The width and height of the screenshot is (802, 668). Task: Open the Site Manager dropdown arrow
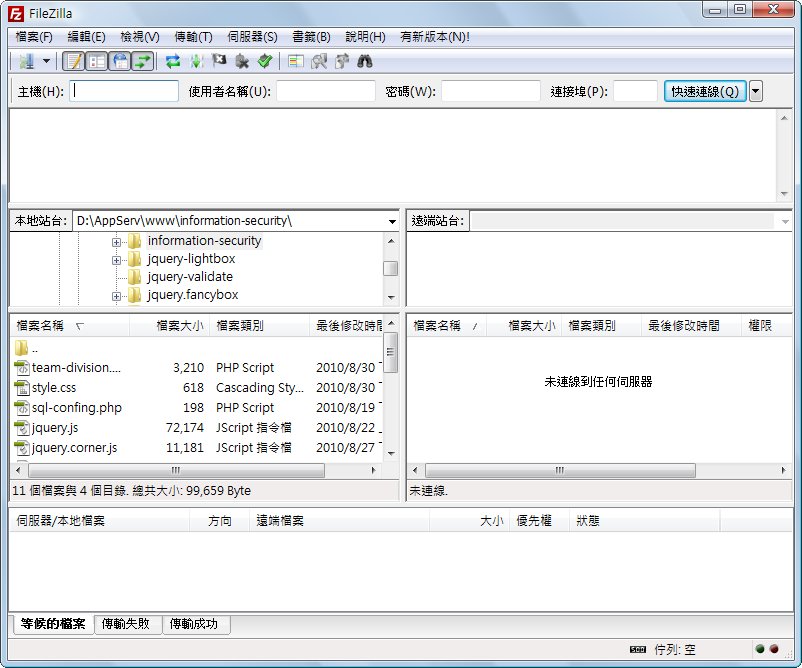pyautogui.click(x=47, y=61)
